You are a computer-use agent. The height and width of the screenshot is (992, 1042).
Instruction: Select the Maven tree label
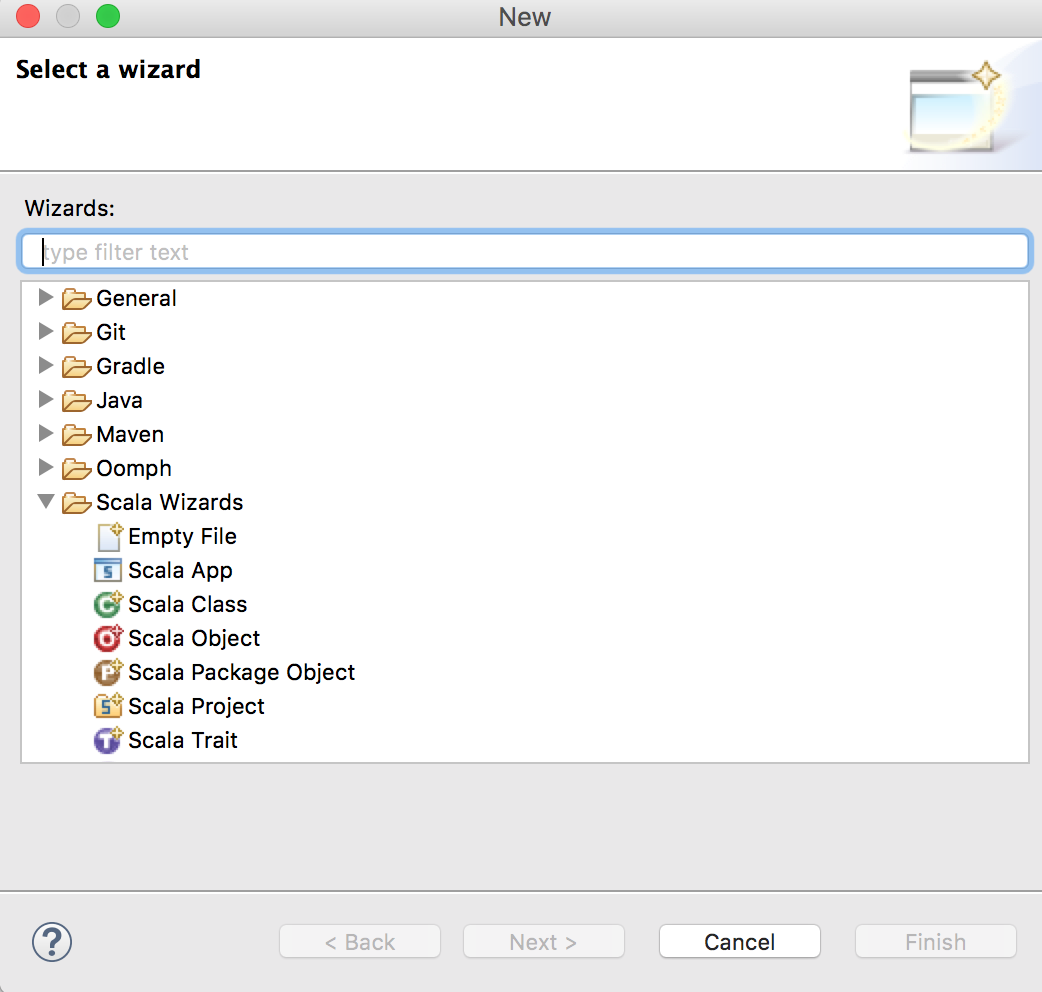130,435
